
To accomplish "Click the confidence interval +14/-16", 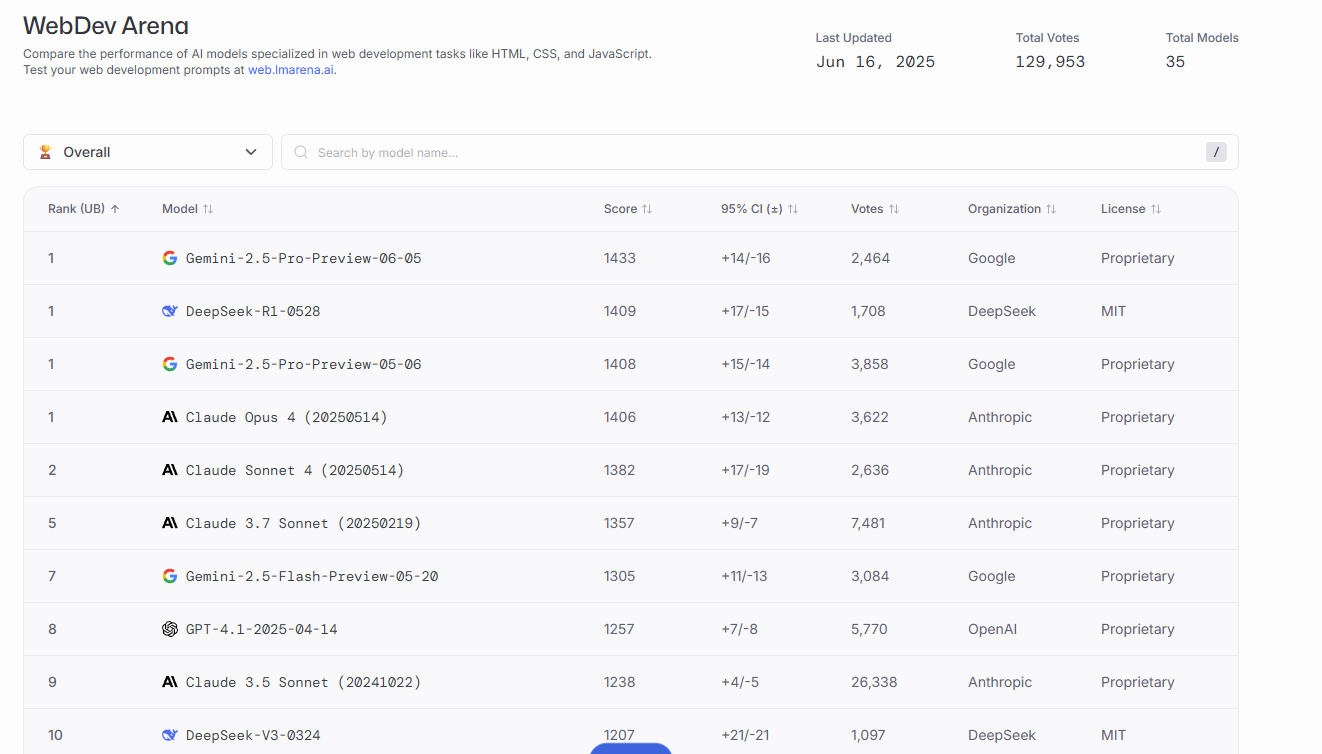I will pos(746,258).
